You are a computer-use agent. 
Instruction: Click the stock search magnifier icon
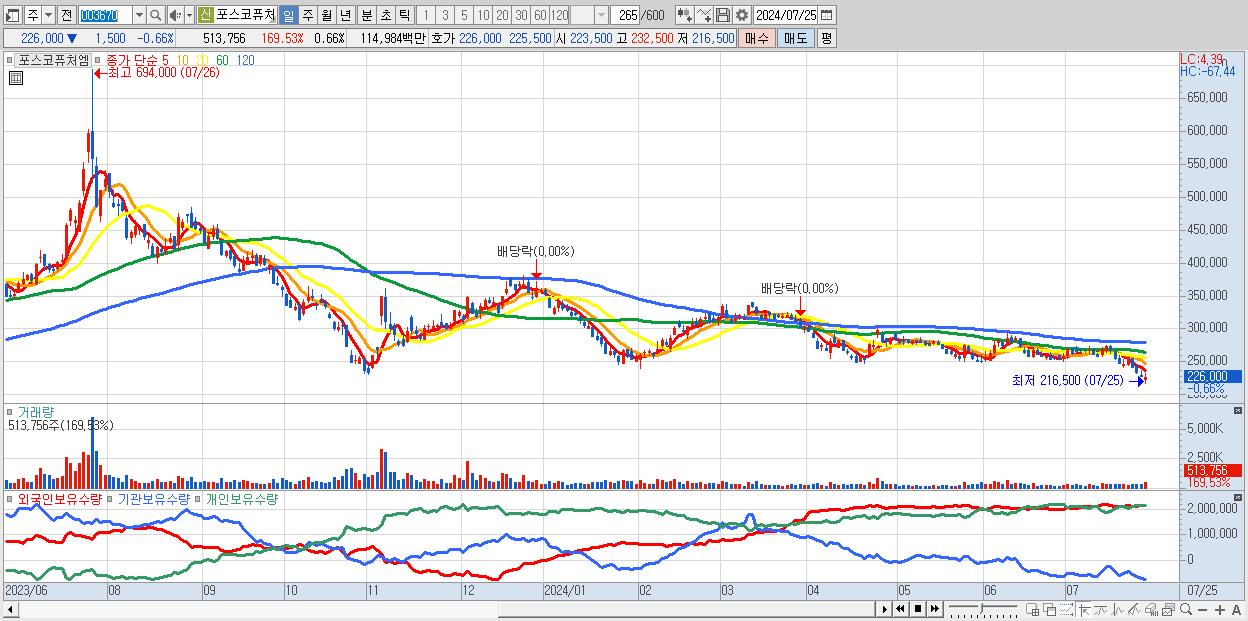(156, 15)
